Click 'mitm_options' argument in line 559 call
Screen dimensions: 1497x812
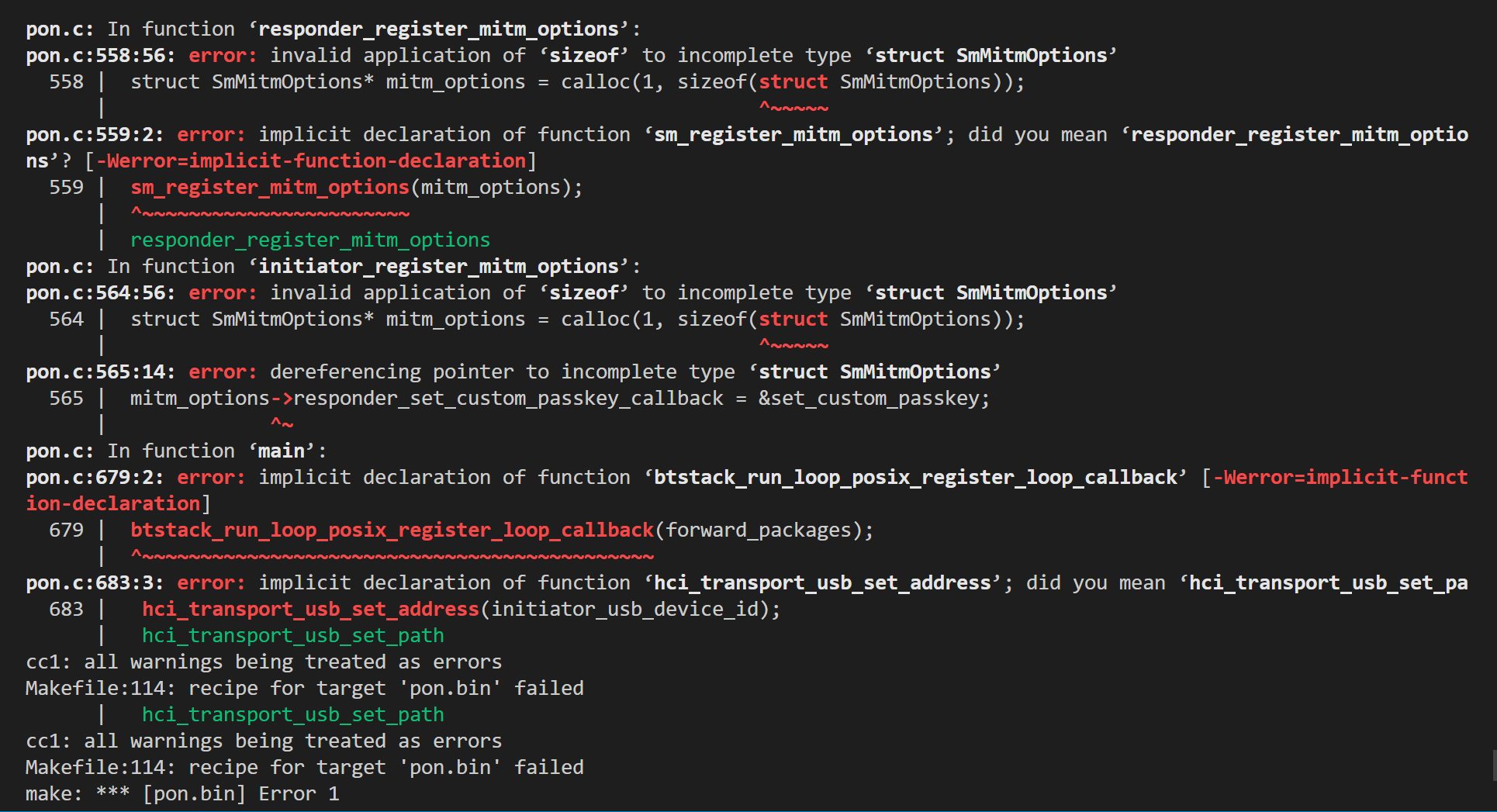click(x=491, y=188)
